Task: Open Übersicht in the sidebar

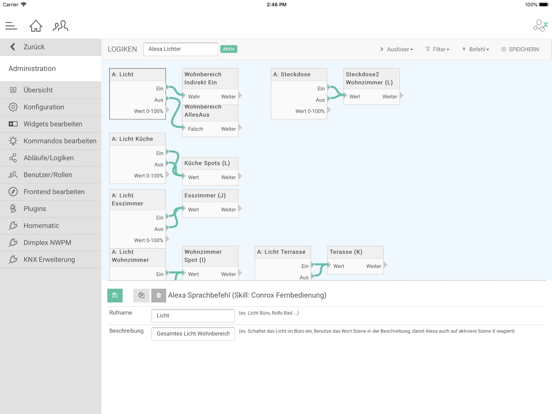Action: pos(51,90)
